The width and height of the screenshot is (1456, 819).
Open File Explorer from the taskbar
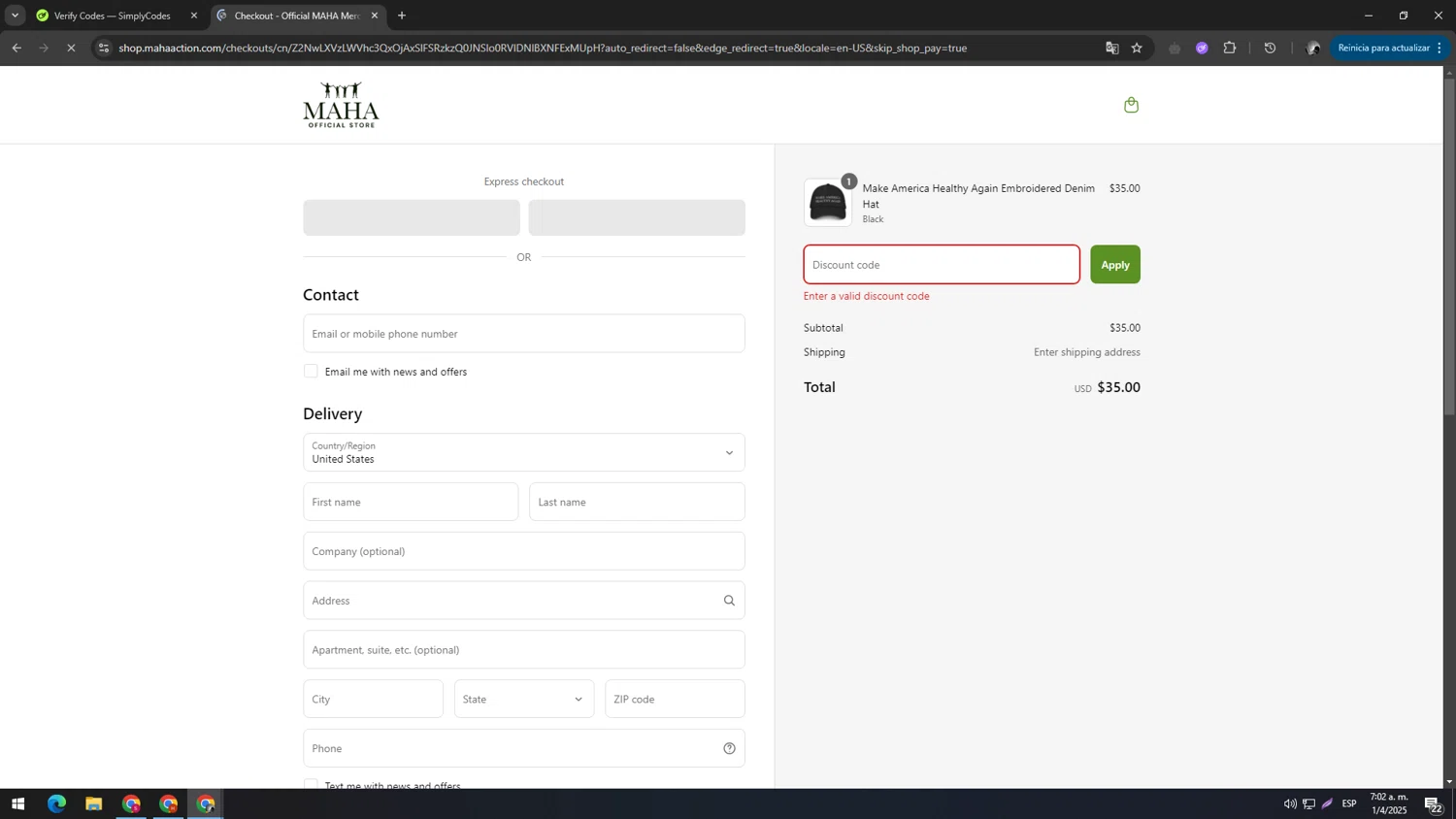(93, 803)
